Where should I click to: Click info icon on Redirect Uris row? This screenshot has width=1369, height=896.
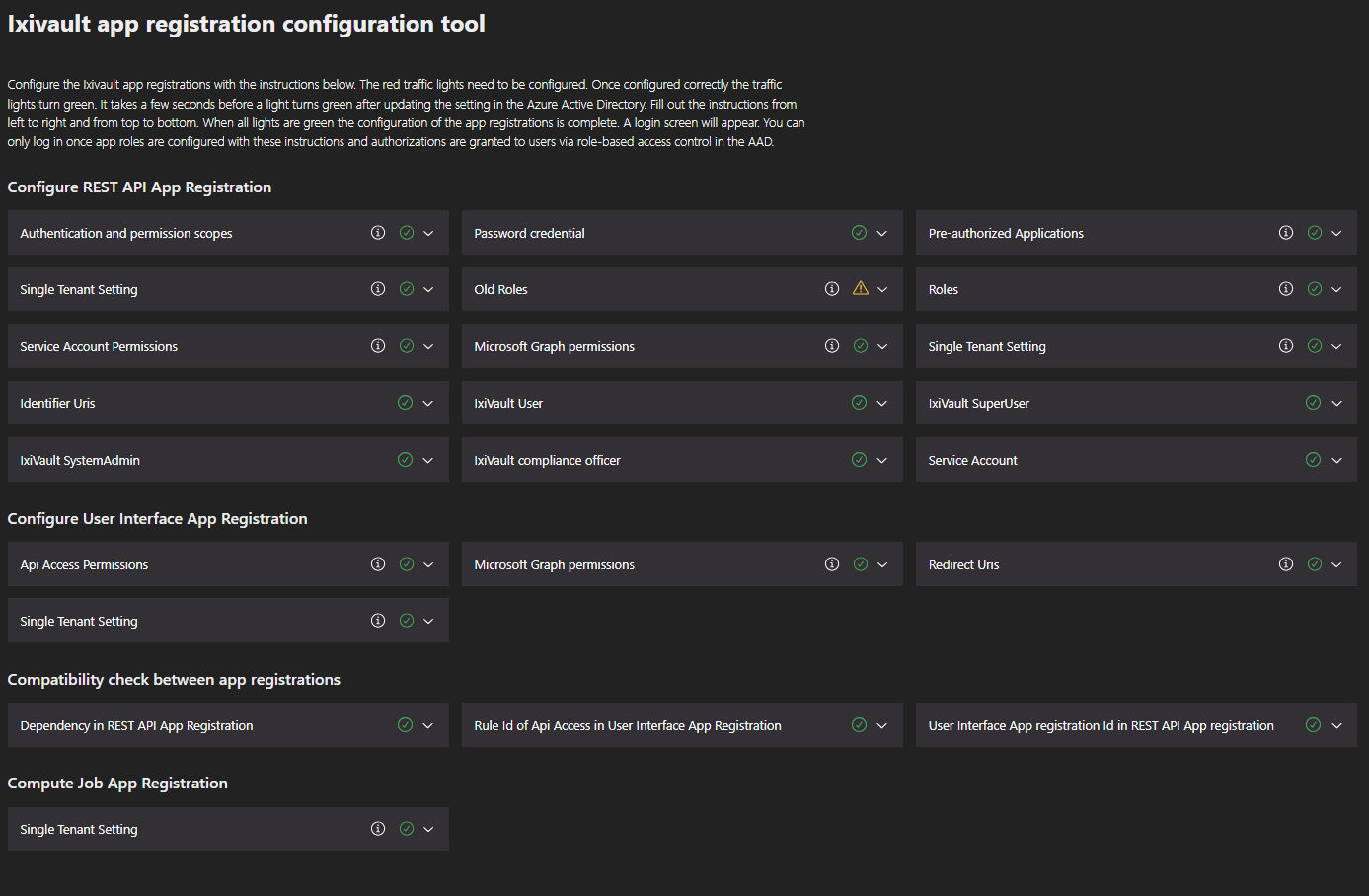tap(1286, 564)
